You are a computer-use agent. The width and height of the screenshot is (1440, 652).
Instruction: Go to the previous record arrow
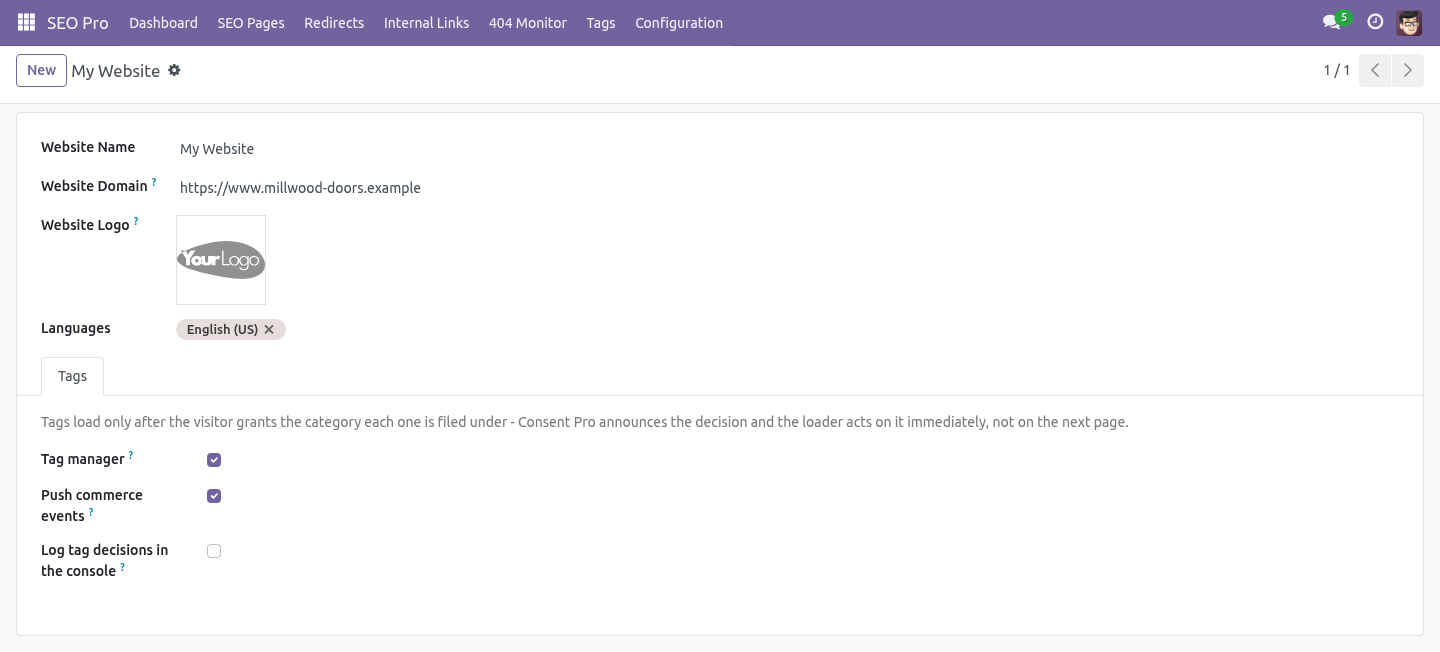(x=1375, y=70)
